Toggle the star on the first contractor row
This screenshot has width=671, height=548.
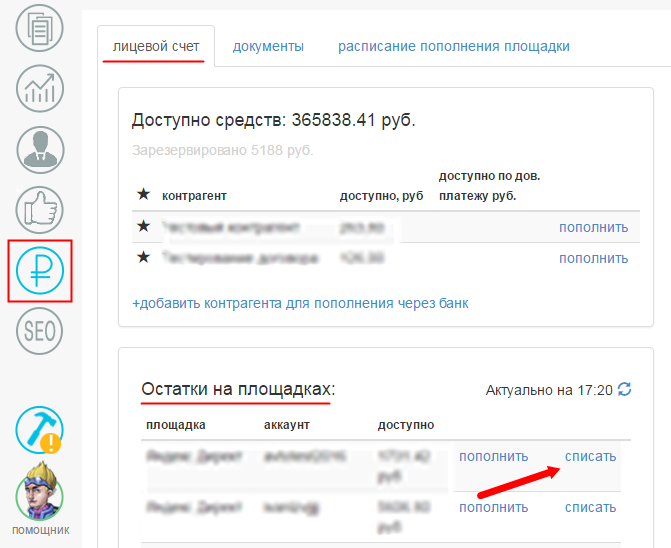[x=143, y=226]
